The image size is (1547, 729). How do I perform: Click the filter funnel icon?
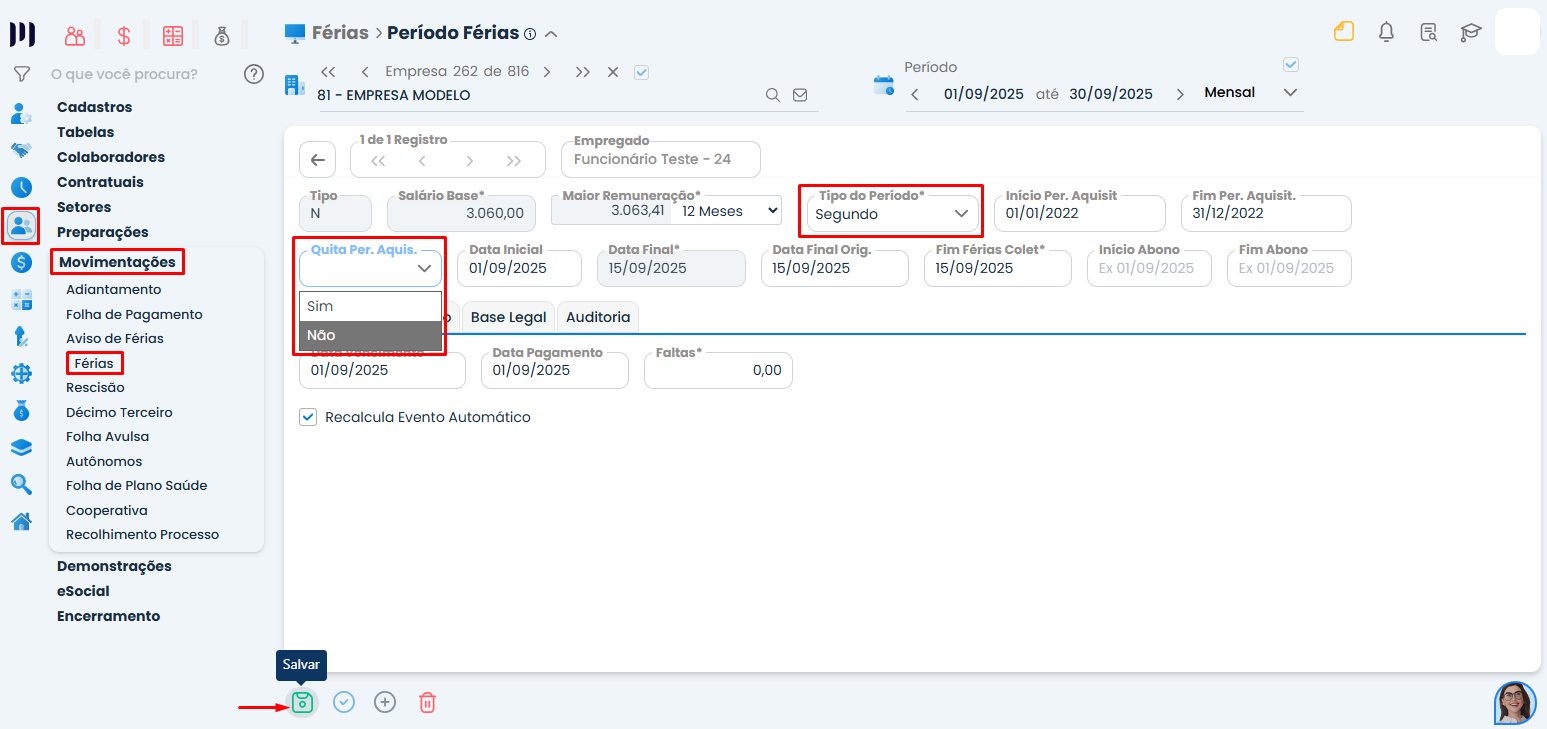click(x=21, y=74)
